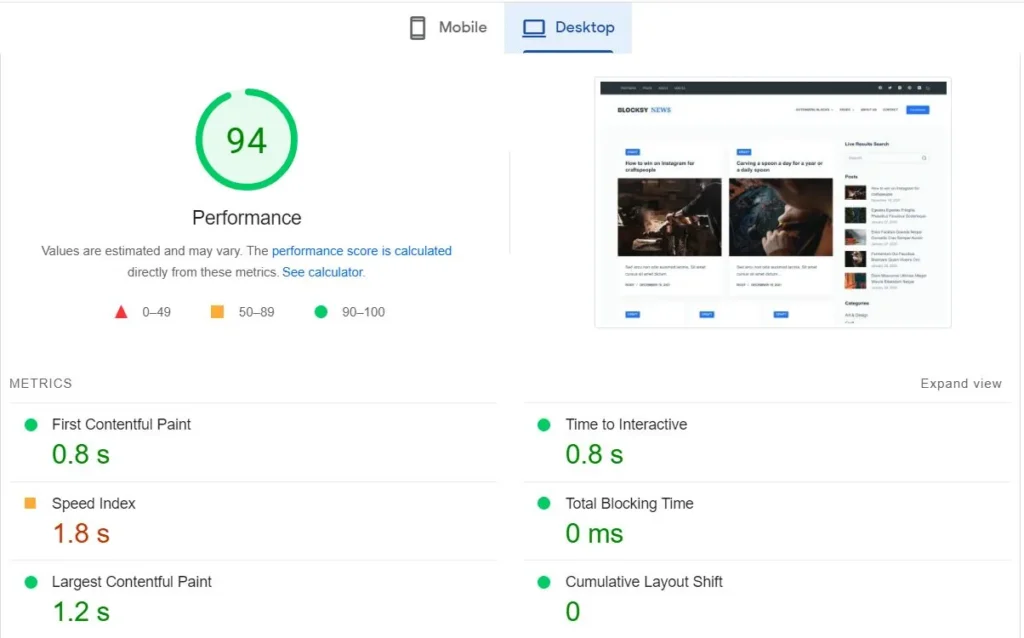Open the 'performance score is calculated' link
Screen dimensions: 1024x638
362,251
